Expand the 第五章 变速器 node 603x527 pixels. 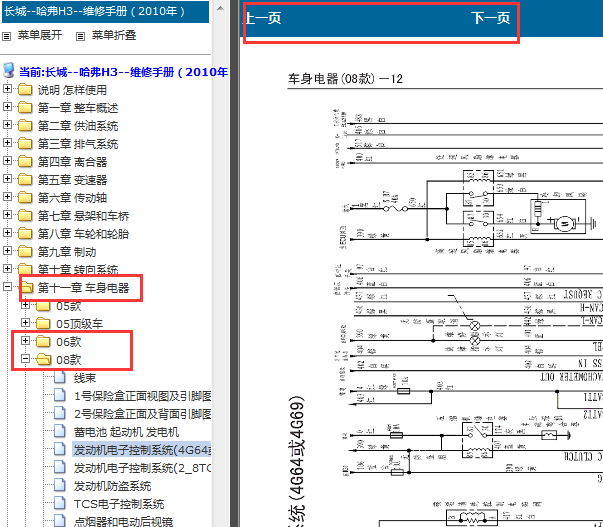[7, 178]
